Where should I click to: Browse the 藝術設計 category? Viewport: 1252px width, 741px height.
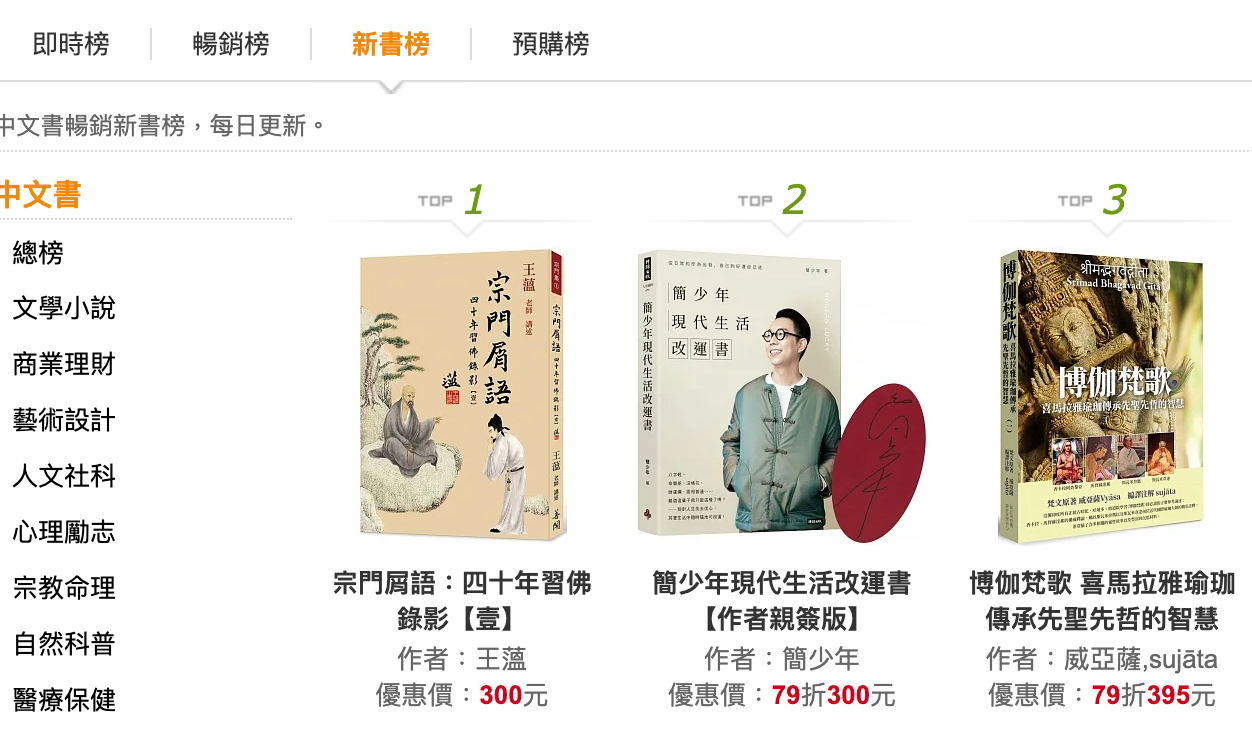tap(64, 420)
